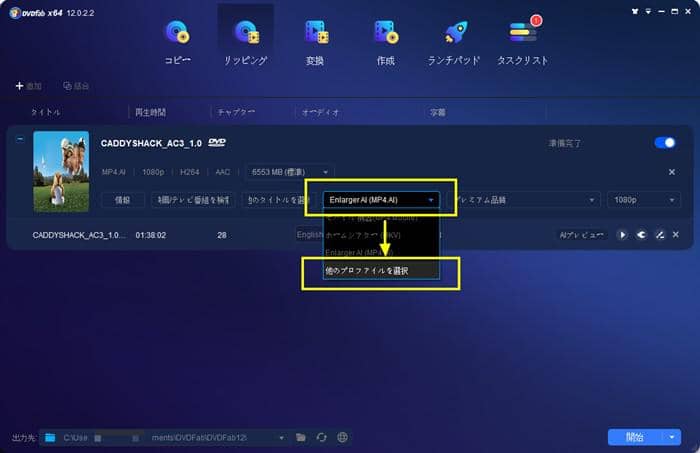Open the output path dropdown arrow

pyautogui.click(x=281, y=438)
